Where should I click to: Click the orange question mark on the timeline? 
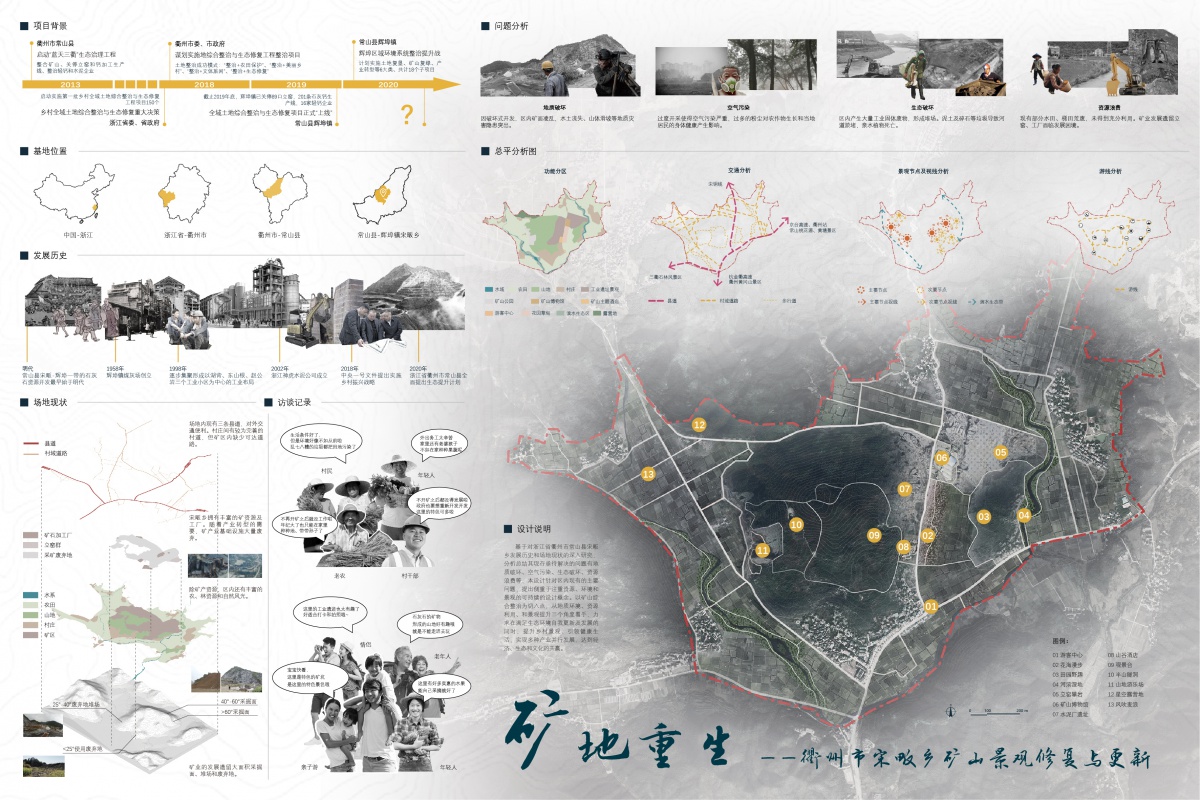pyautogui.click(x=407, y=114)
